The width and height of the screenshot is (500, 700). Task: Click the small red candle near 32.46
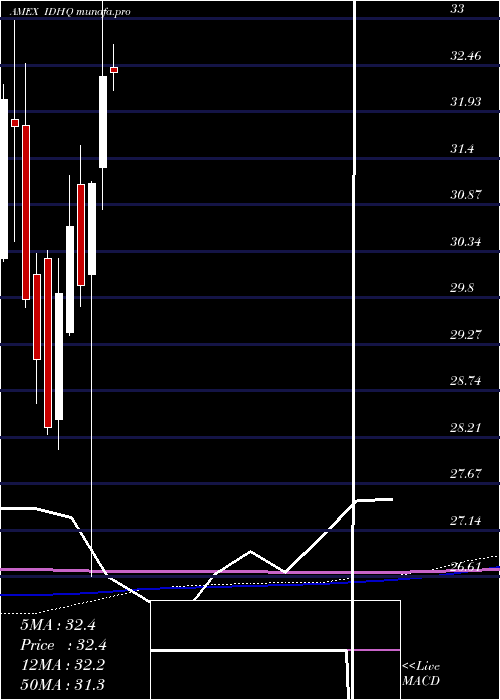click(x=114, y=70)
